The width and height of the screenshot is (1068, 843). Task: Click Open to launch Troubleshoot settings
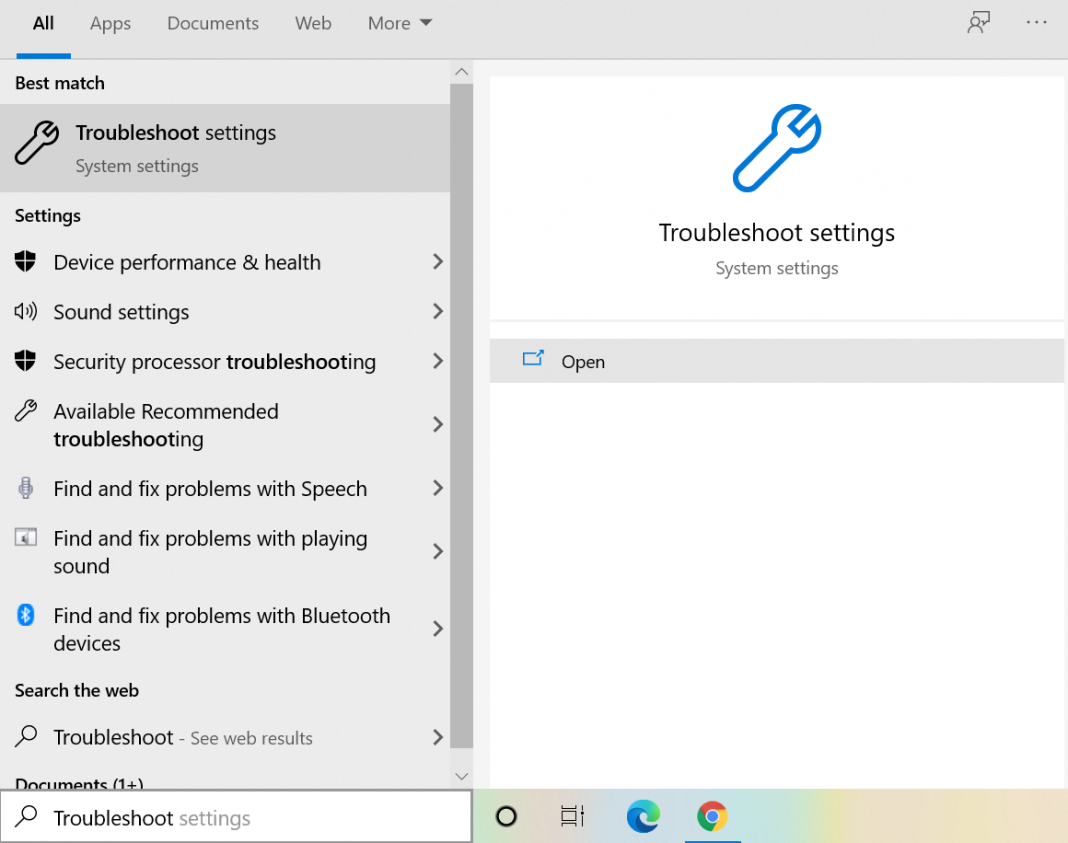point(583,361)
